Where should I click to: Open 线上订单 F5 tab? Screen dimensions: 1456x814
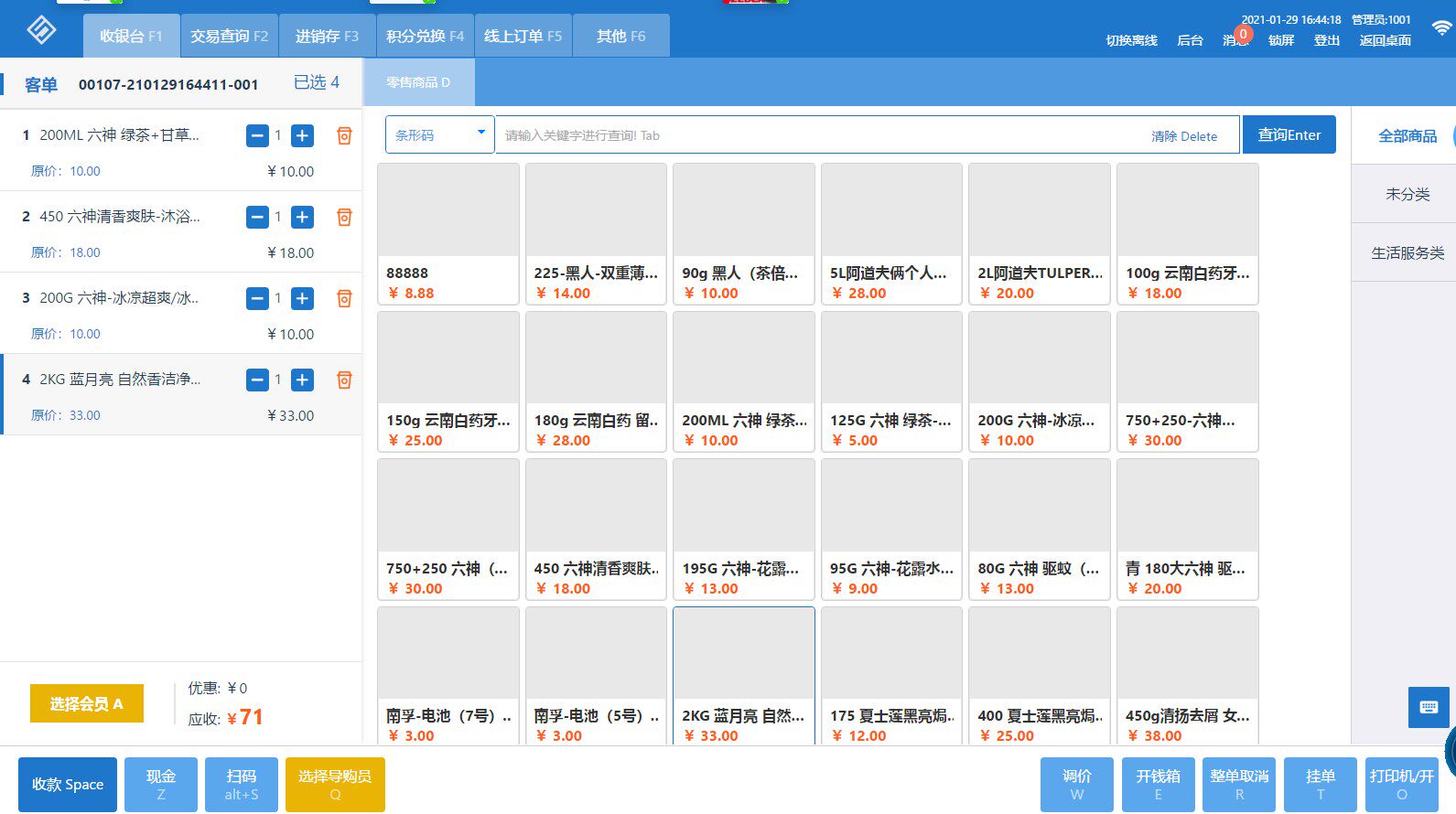click(523, 36)
